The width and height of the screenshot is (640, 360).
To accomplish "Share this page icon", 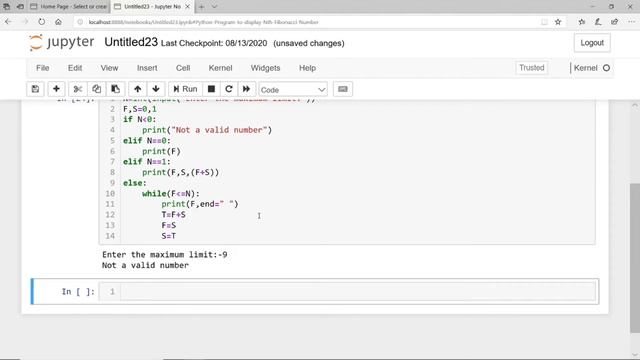I will pos(614,22).
